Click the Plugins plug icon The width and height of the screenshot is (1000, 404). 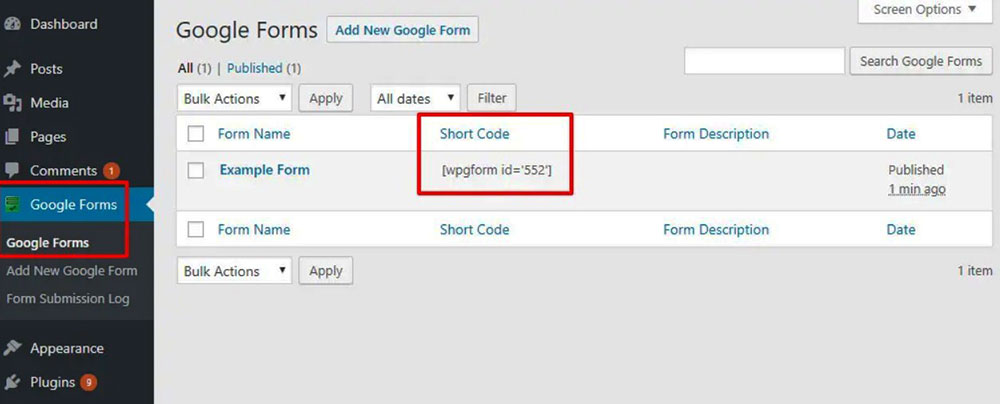(13, 382)
